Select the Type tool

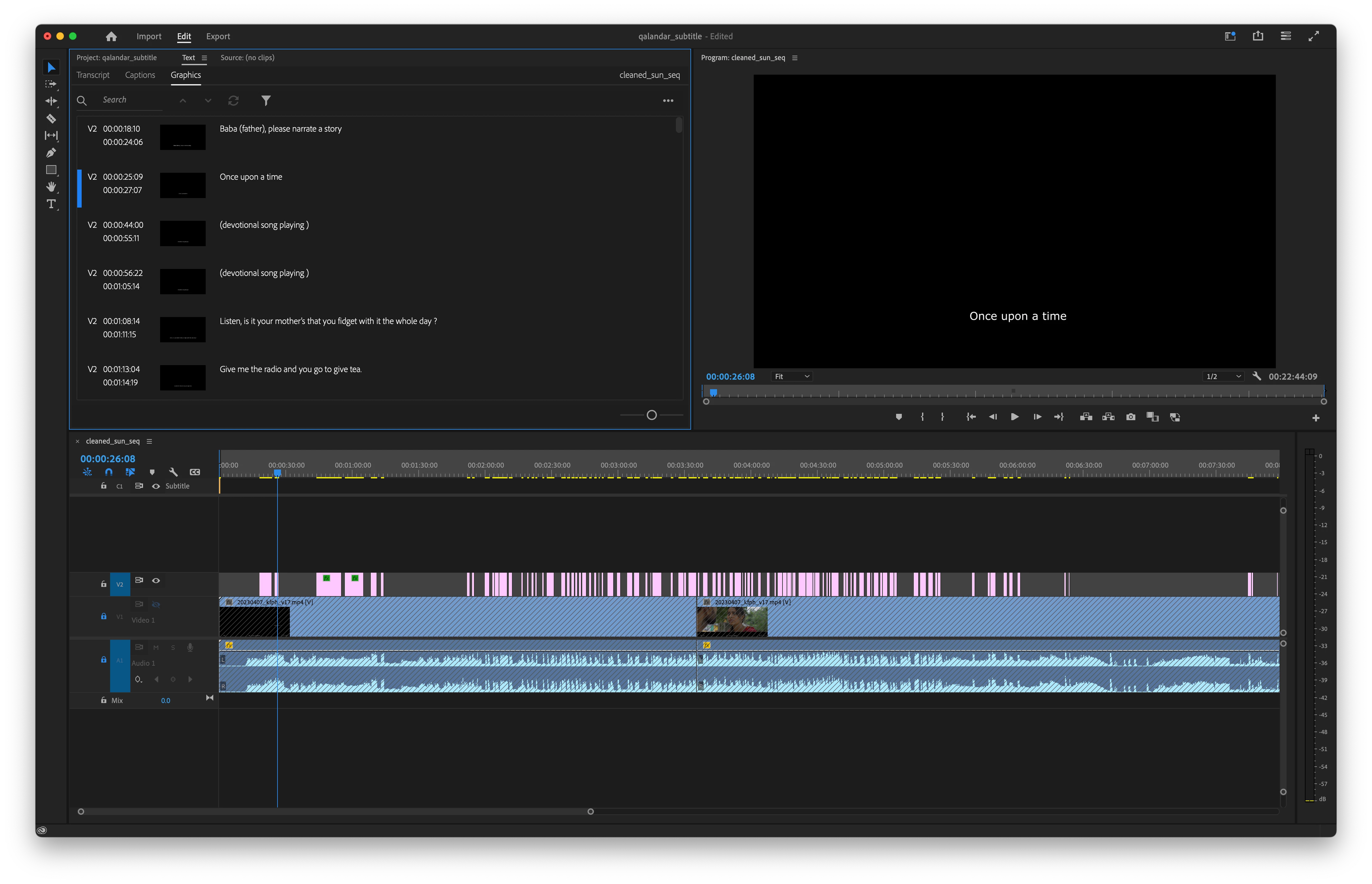(51, 204)
